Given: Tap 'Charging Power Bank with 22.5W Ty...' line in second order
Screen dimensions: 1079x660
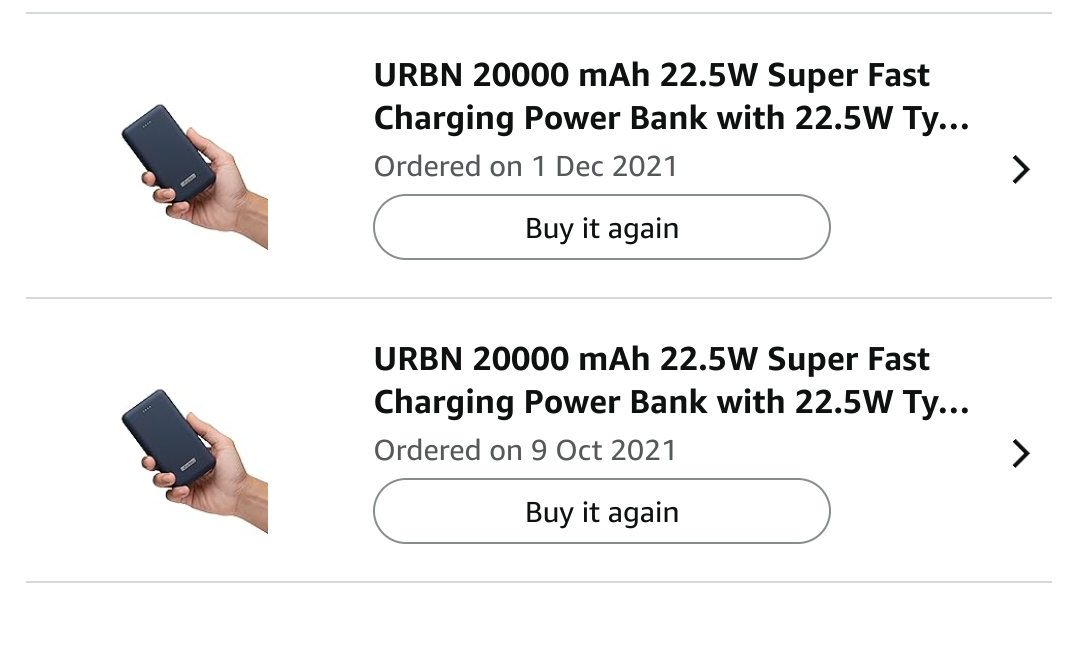Looking at the screenshot, I should (672, 403).
